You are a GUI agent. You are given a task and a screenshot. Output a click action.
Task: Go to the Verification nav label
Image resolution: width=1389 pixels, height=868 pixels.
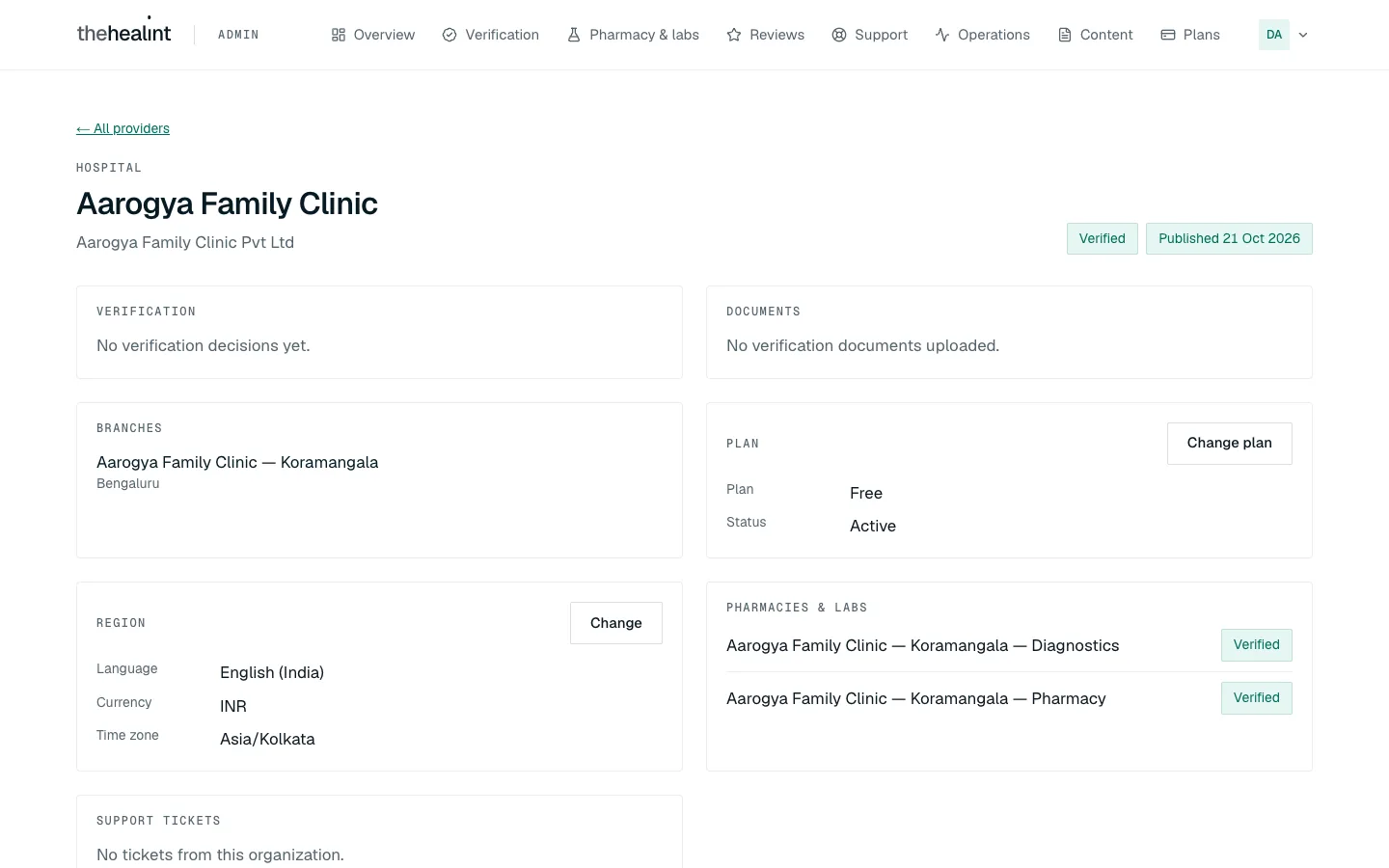[503, 35]
